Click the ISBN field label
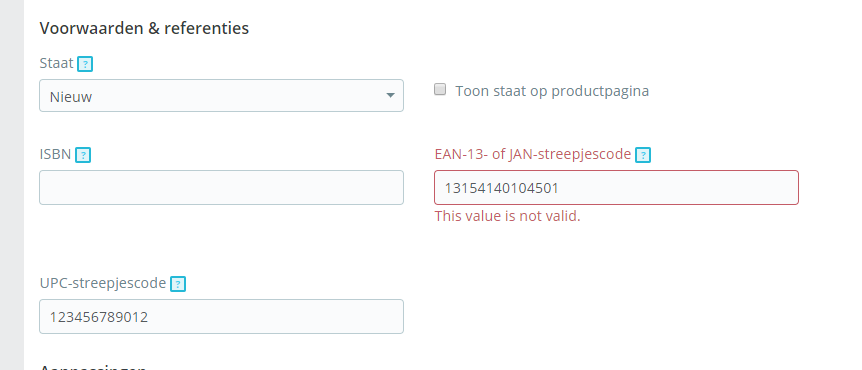The height and width of the screenshot is (370, 862). [55, 154]
